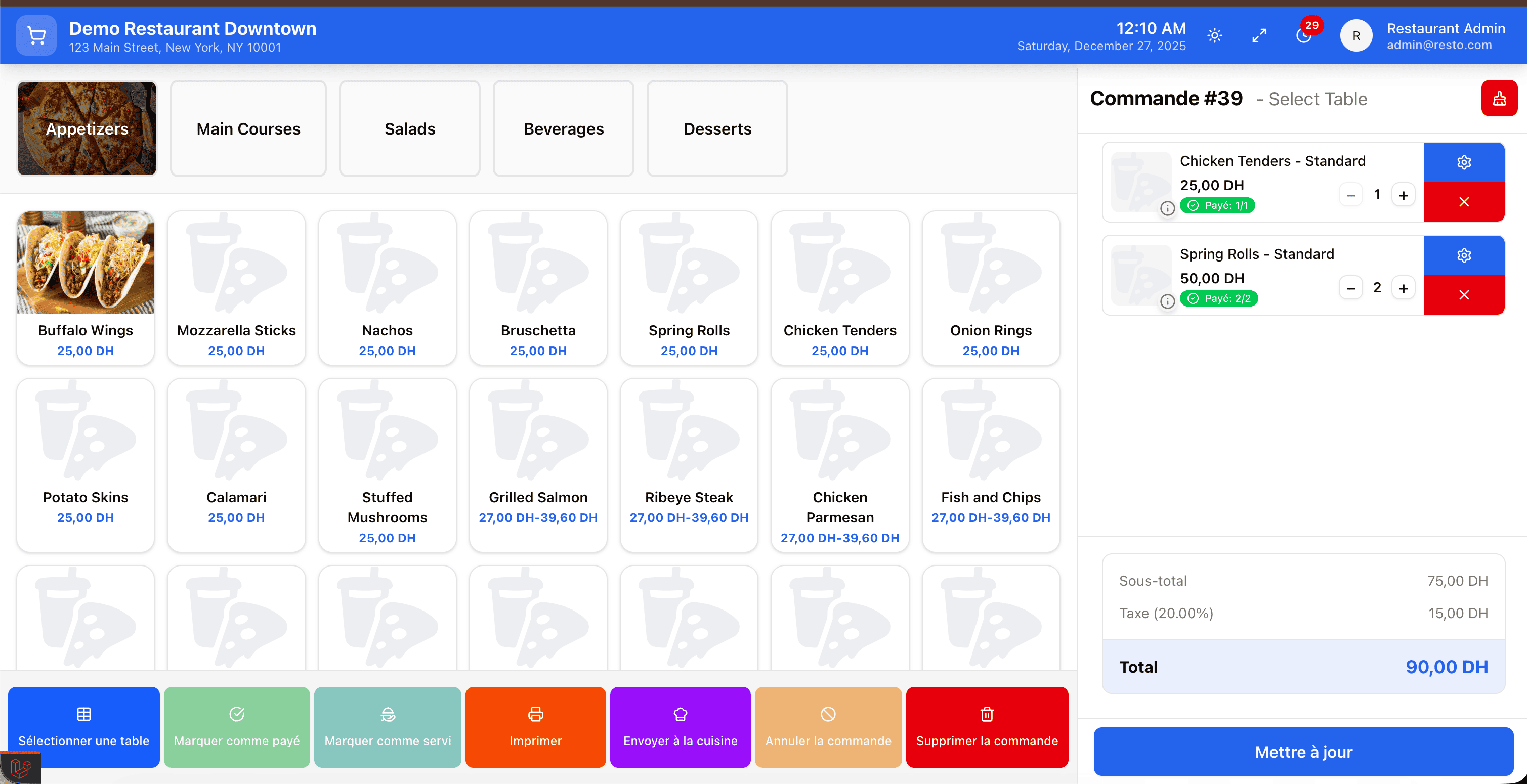
Task: Print the receipt using Imprimer
Action: (x=535, y=727)
